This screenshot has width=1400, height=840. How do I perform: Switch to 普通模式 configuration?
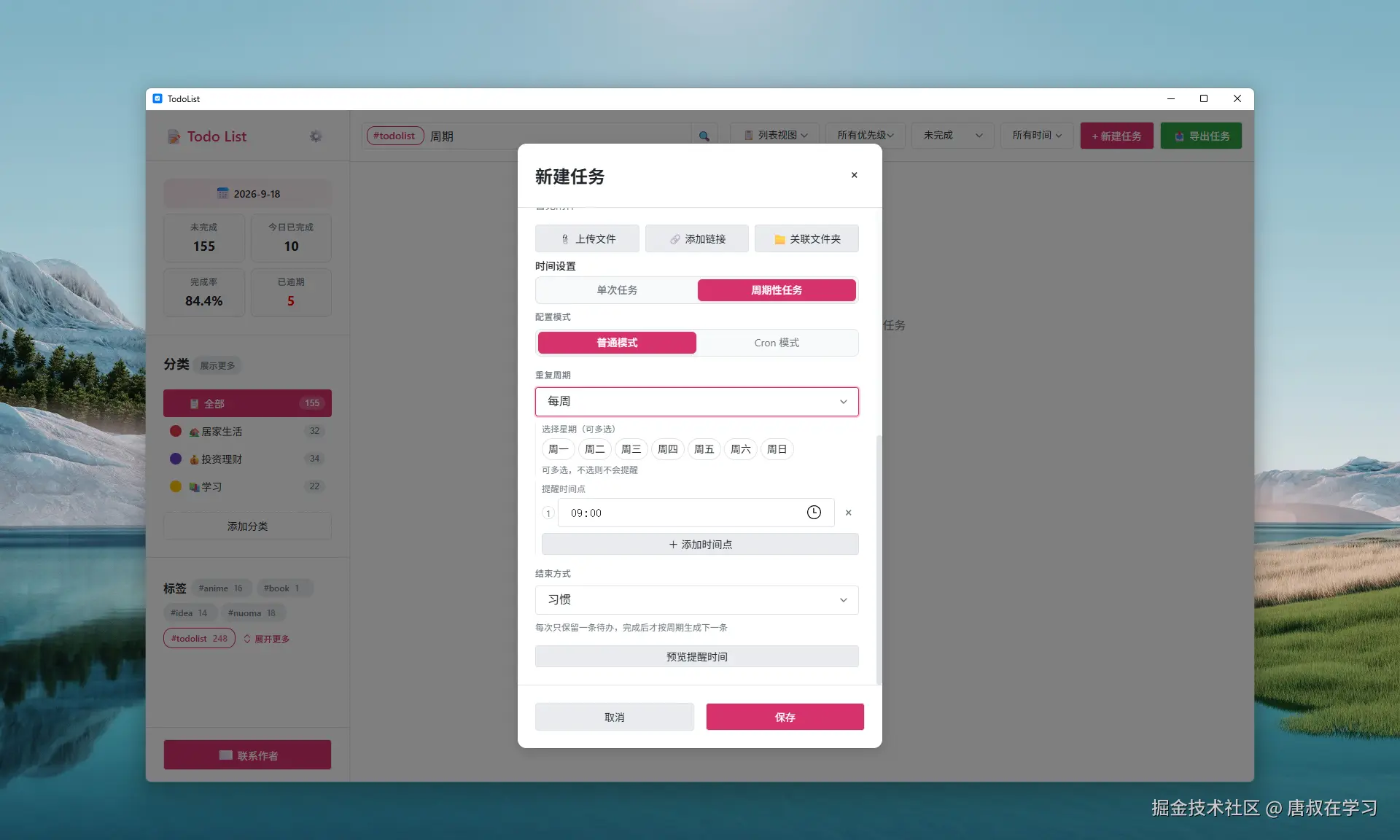pyautogui.click(x=617, y=343)
